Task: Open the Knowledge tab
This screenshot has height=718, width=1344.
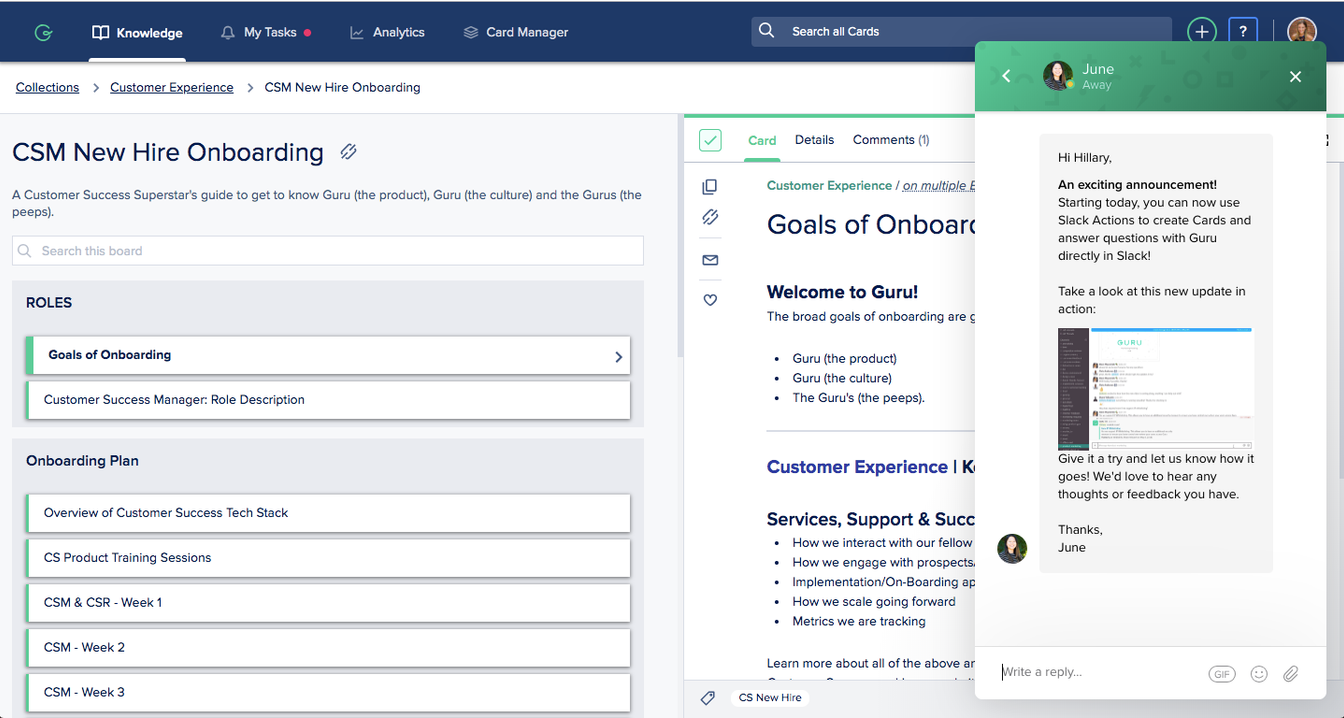Action: pyautogui.click(x=137, y=32)
